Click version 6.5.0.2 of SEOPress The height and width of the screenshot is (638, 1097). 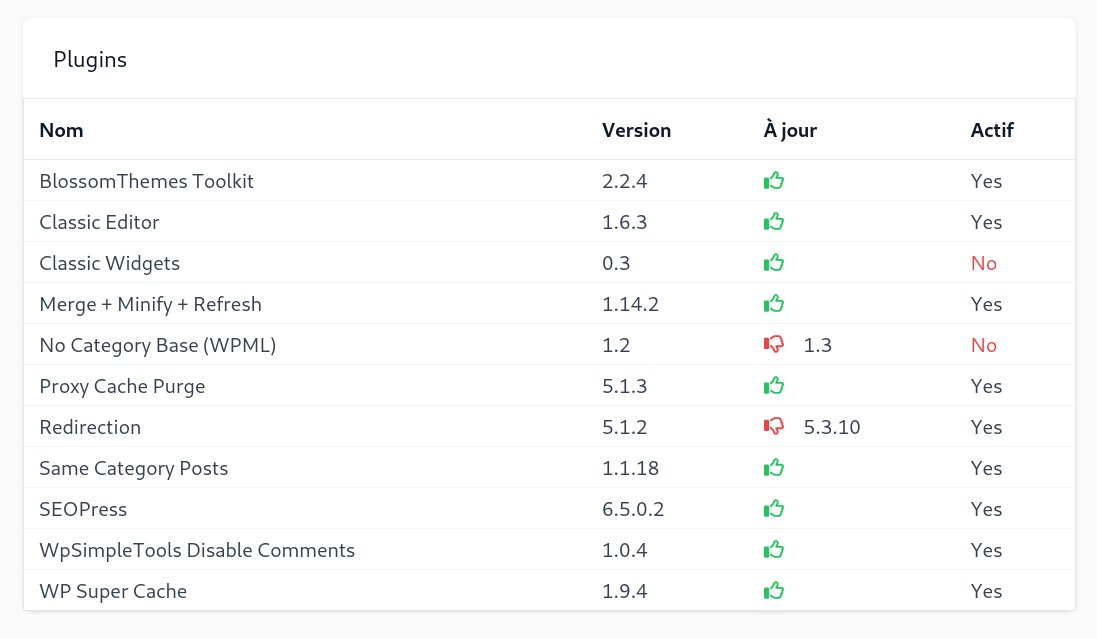click(633, 509)
